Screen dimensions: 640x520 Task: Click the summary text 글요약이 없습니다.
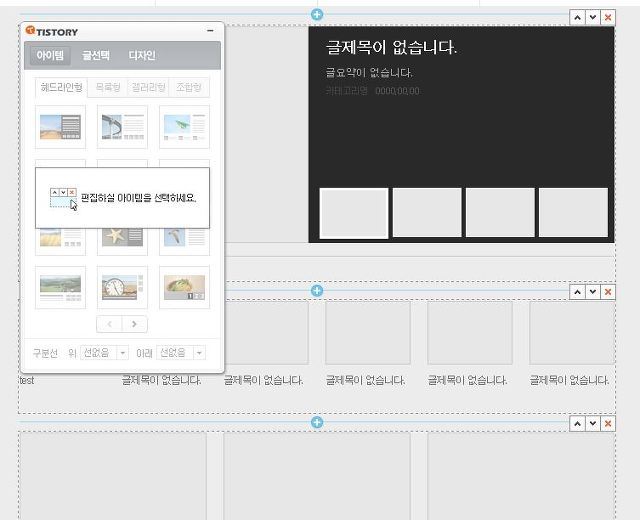[x=369, y=73]
